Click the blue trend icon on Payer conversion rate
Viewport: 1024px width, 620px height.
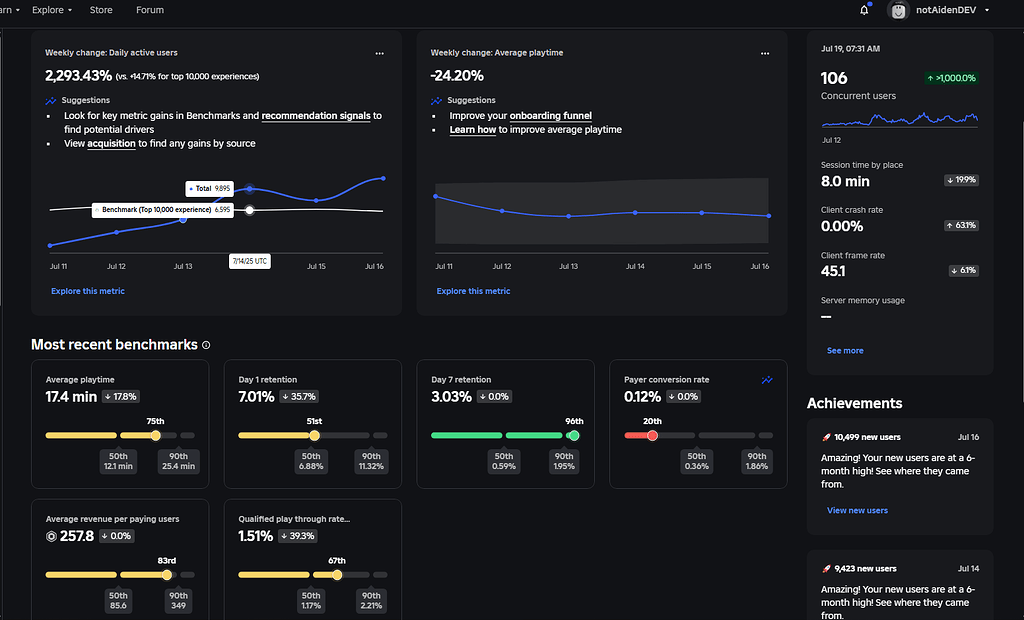pos(767,380)
